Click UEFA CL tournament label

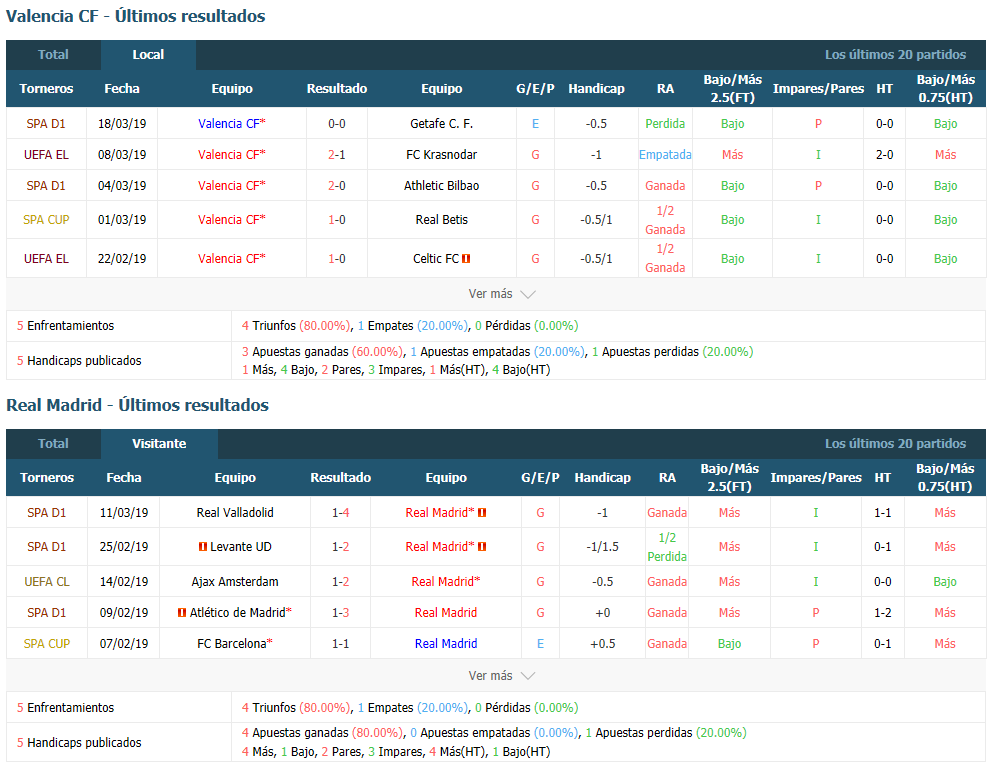click(47, 581)
